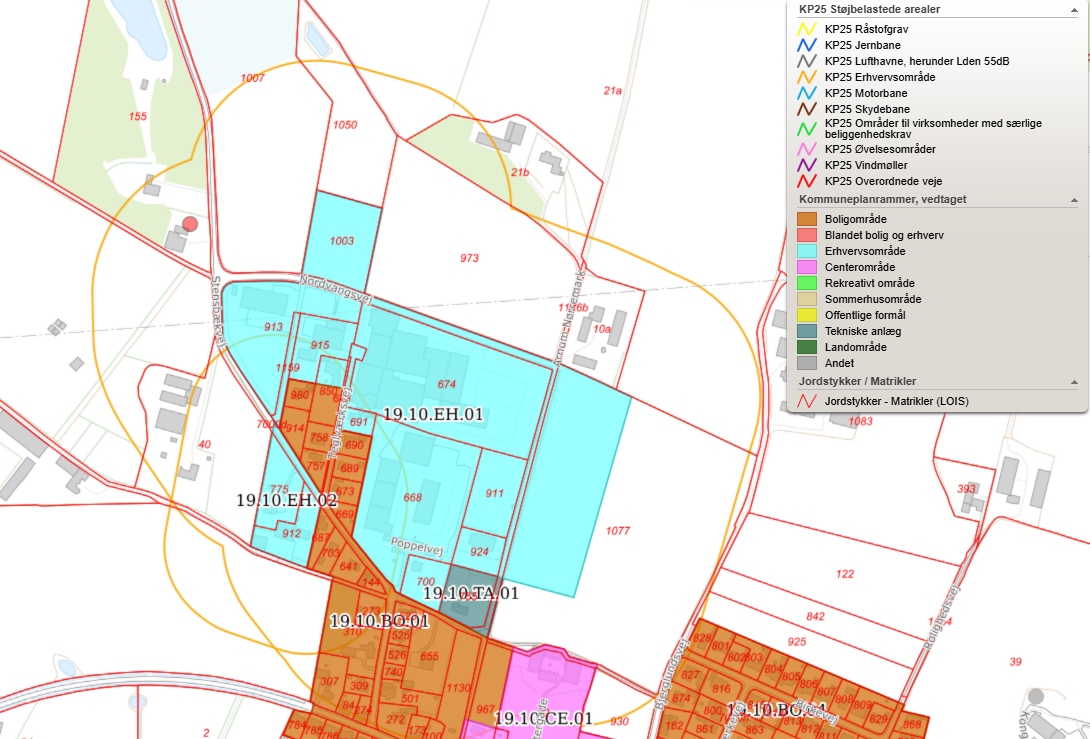Click the blue KP25 Jernbane line symbol
This screenshot has height=739, width=1090.
(x=807, y=45)
